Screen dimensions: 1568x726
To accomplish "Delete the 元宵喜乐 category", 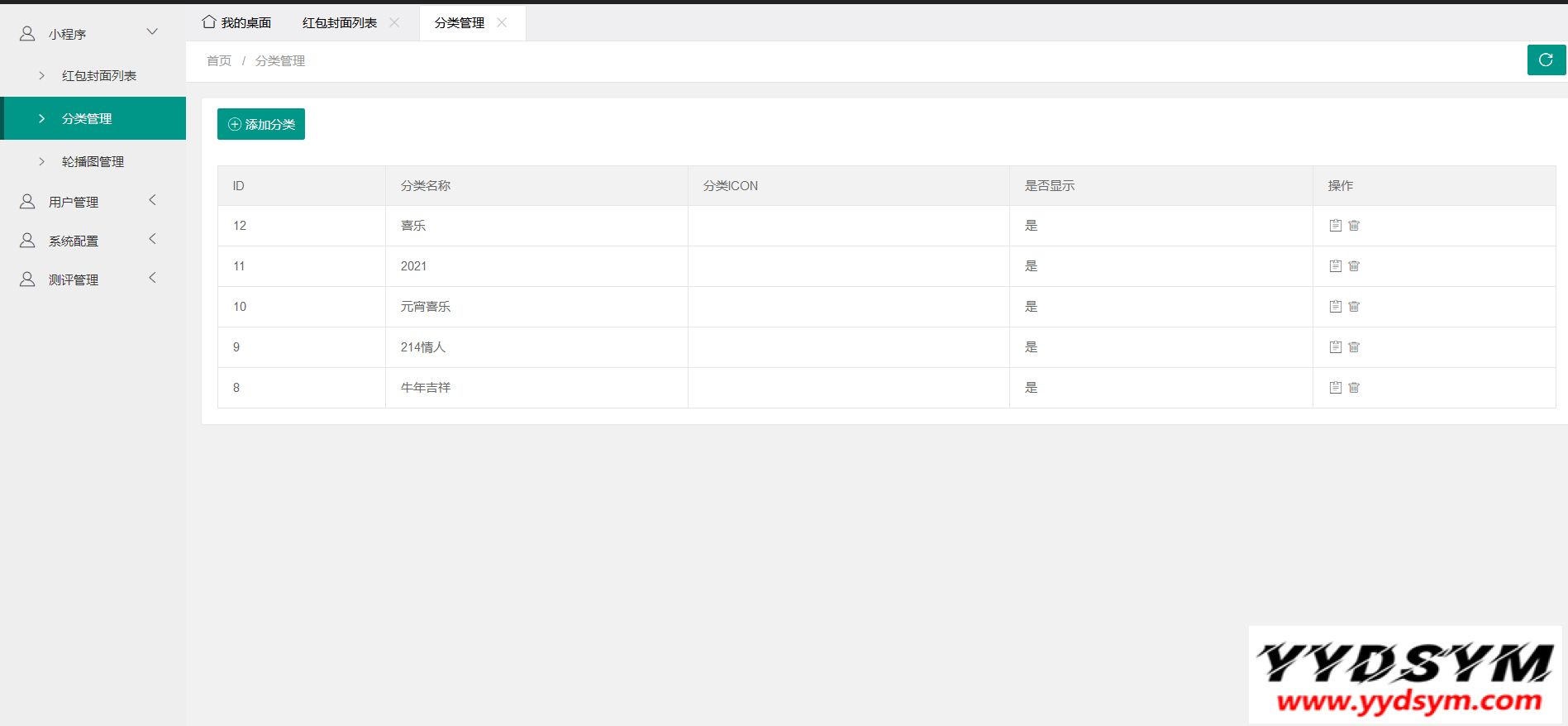I will coord(1354,307).
